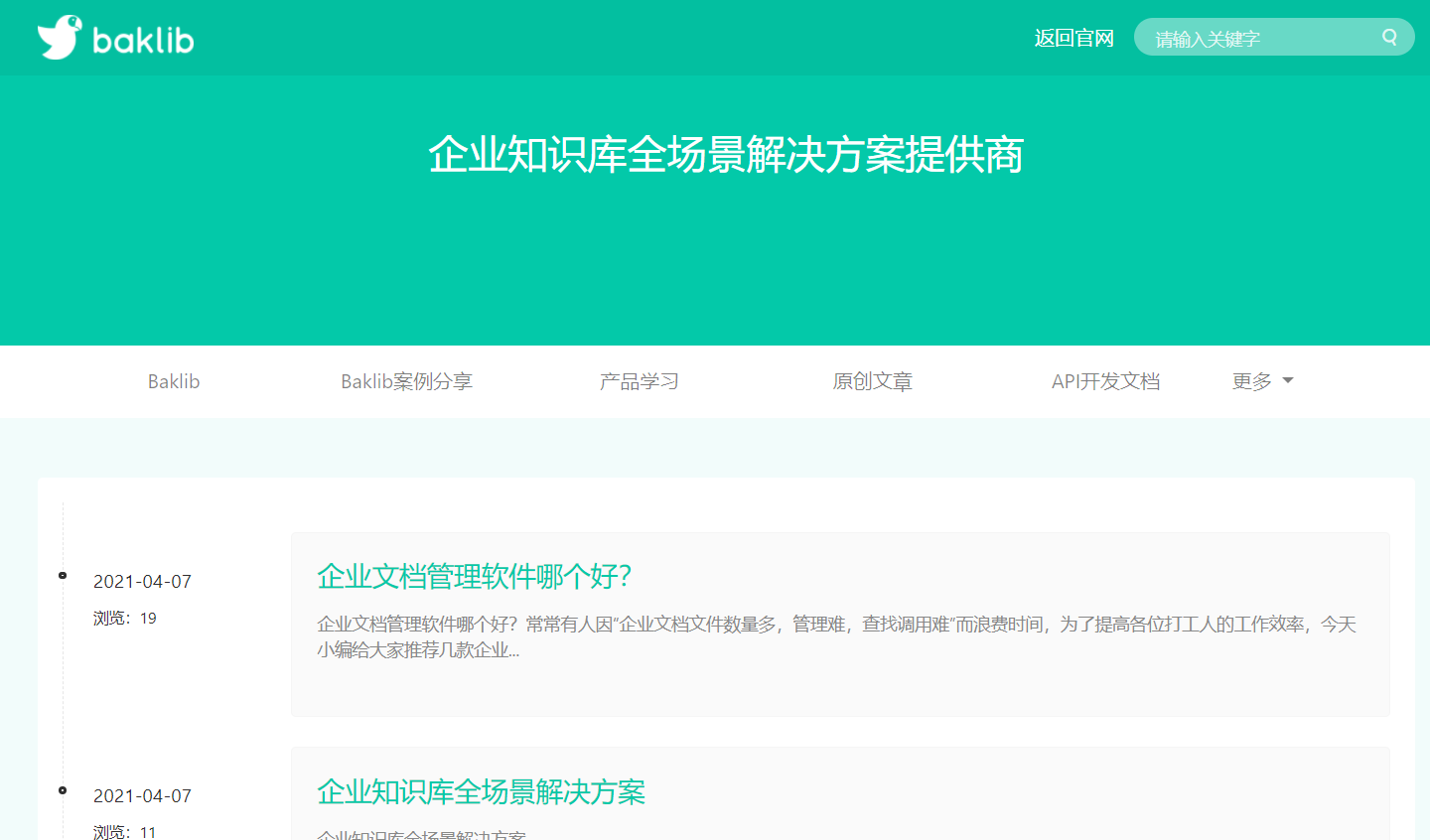Click the 浏览: 19 view count
The width and height of the screenshot is (1430, 840).
point(125,618)
